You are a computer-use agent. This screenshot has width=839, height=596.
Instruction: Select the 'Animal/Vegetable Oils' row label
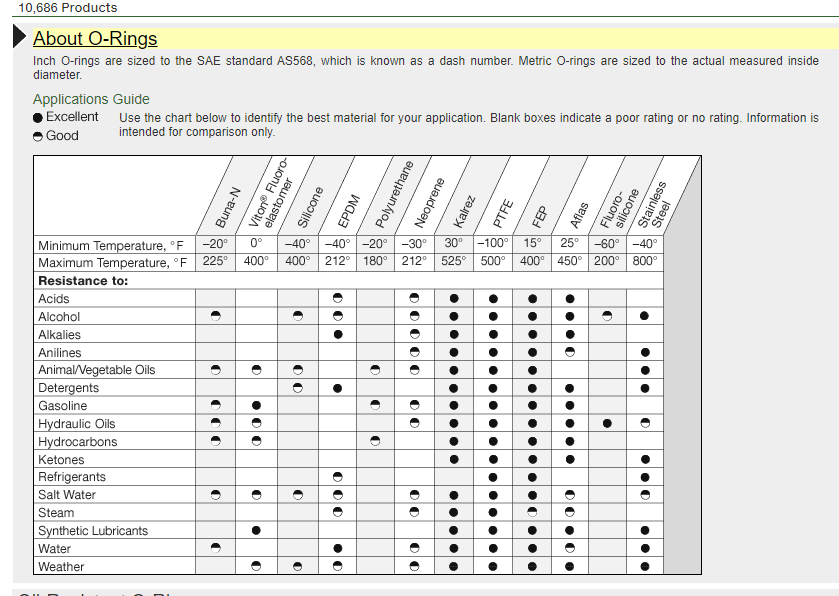(x=96, y=370)
